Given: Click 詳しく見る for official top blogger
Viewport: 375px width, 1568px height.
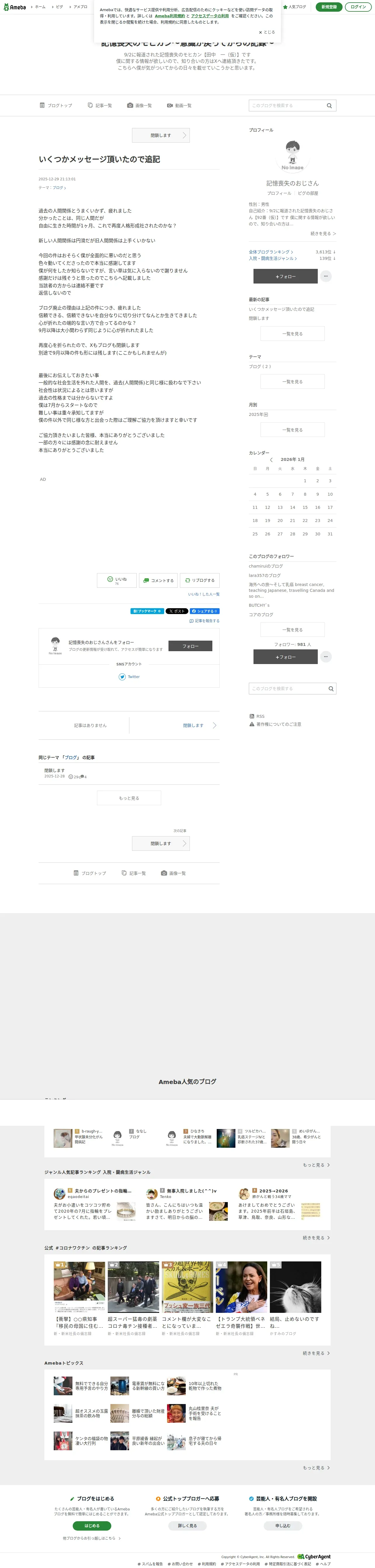Looking at the screenshot, I should 187,1525.
